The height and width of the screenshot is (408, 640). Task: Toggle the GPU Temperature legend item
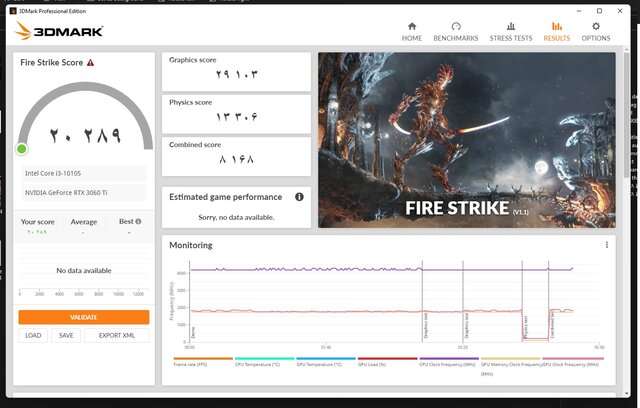click(x=325, y=362)
